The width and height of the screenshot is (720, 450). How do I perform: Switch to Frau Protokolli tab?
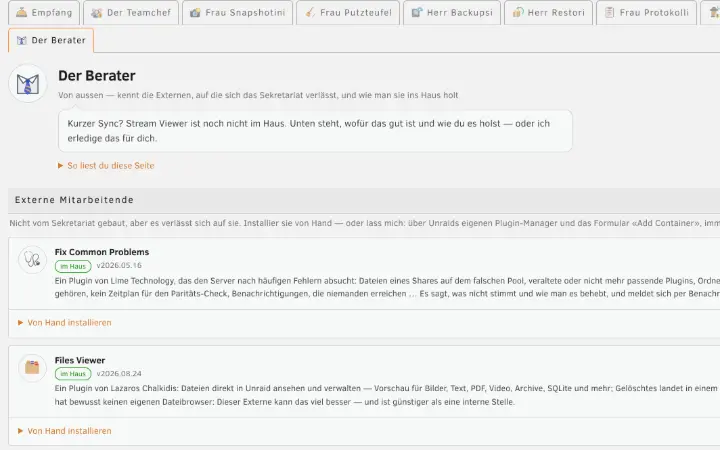coord(647,12)
